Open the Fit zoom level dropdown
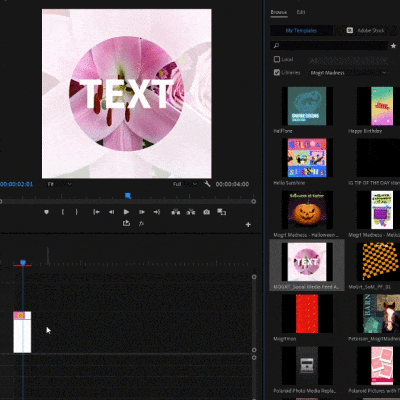Screen dimensions: 400x400 click(x=59, y=184)
